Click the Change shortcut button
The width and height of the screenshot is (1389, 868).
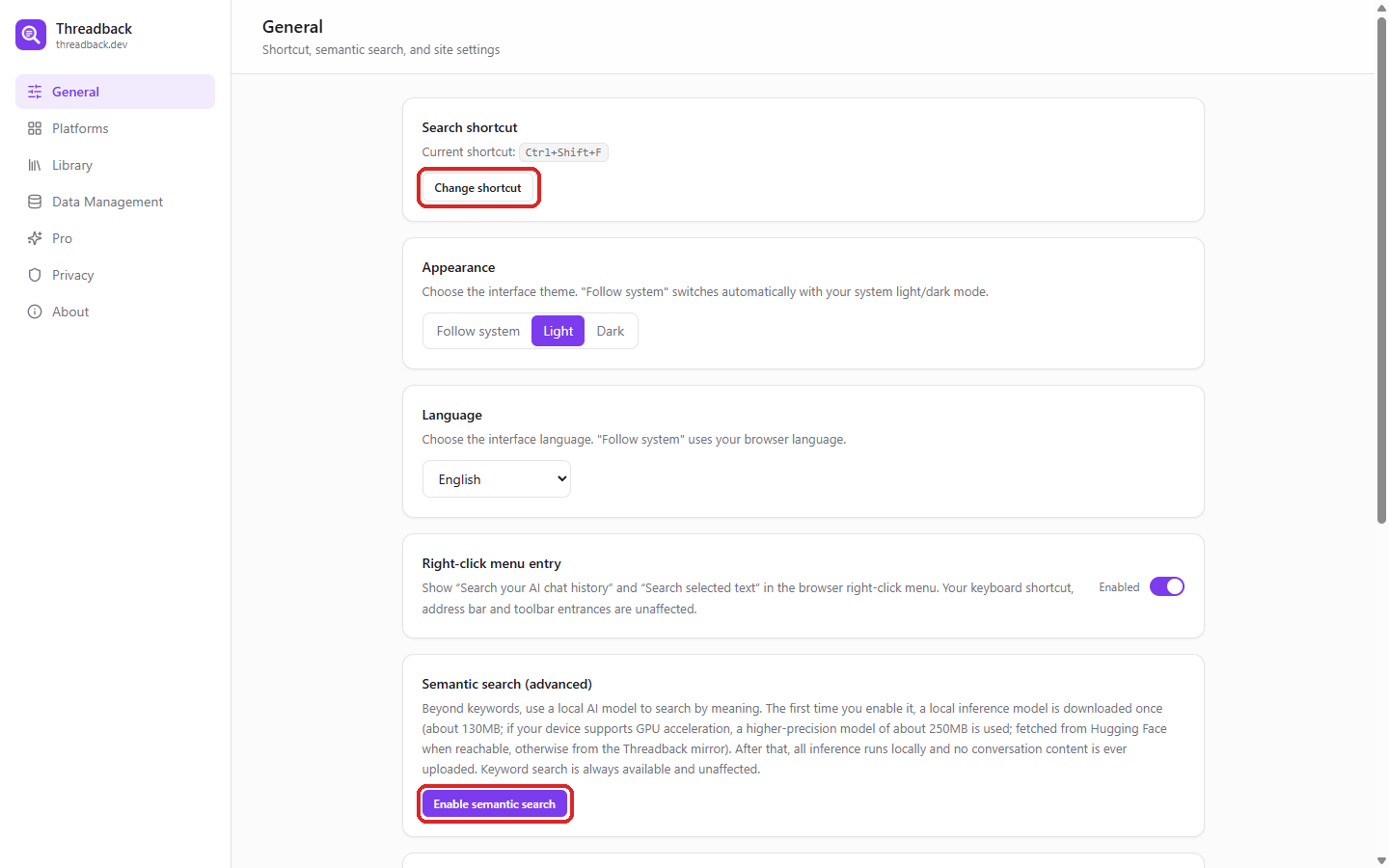pos(477,188)
